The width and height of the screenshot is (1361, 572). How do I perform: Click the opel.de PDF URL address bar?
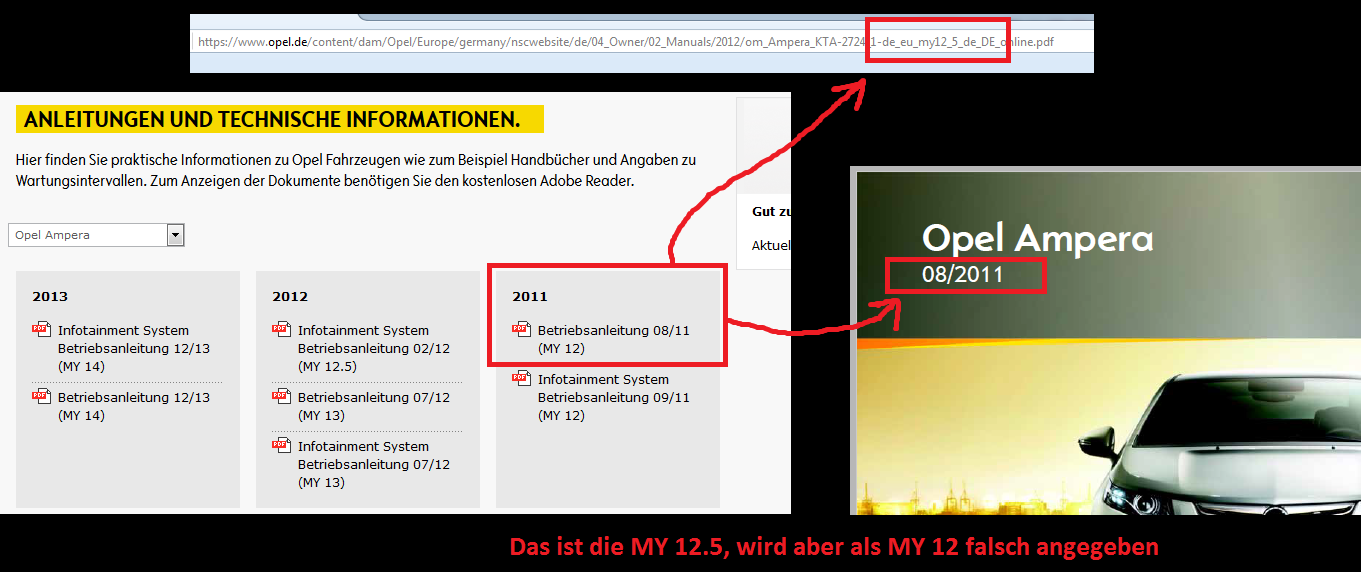(625, 42)
